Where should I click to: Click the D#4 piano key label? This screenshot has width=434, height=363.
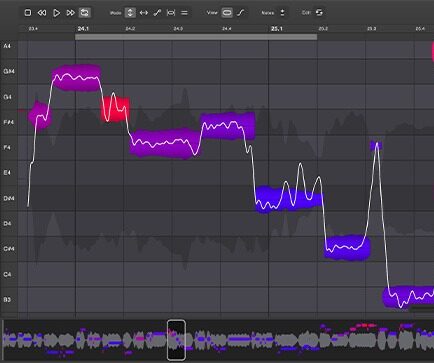pyautogui.click(x=9, y=198)
